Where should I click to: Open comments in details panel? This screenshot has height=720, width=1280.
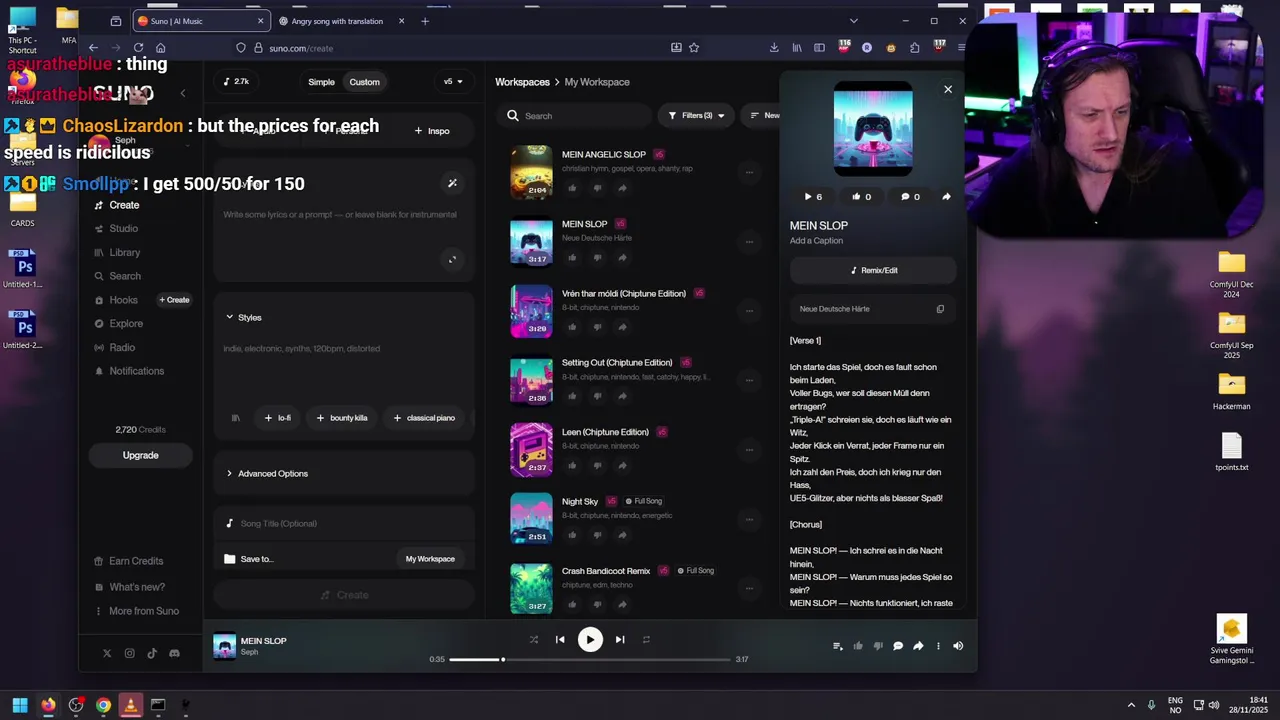[x=909, y=197]
